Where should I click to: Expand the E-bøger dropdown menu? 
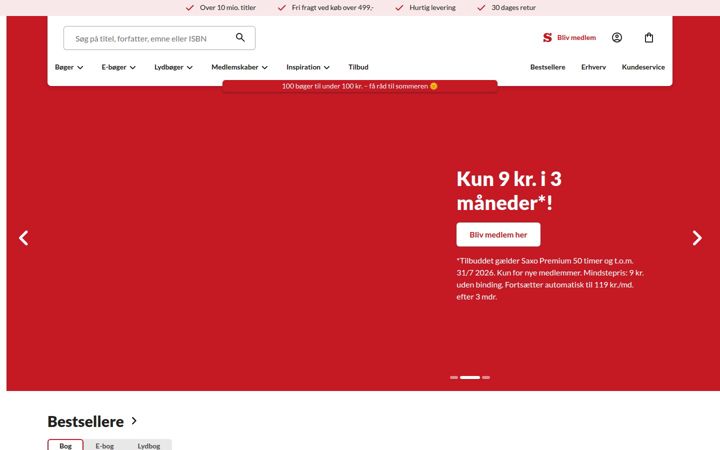coord(118,67)
